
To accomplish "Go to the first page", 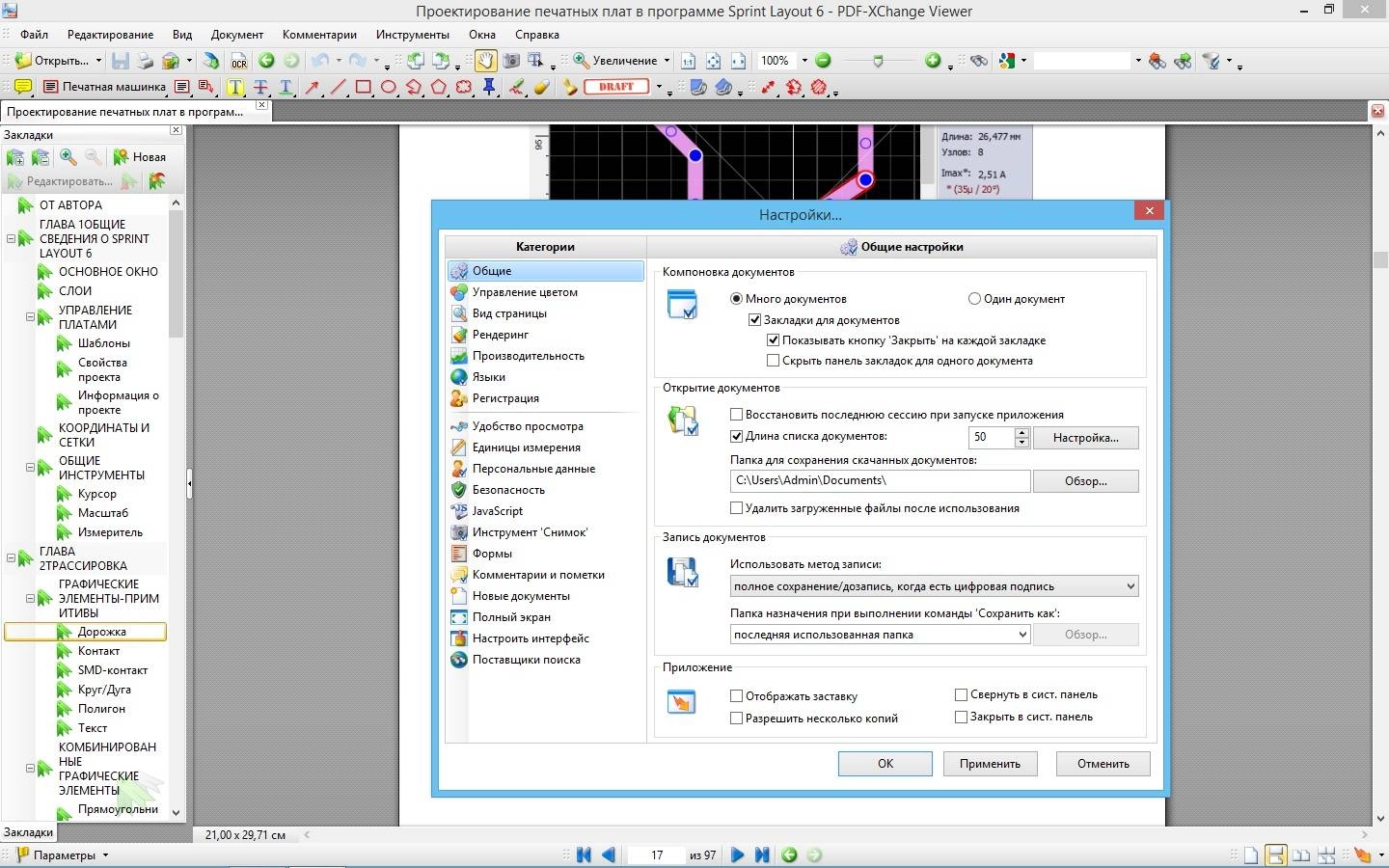I will 584,854.
